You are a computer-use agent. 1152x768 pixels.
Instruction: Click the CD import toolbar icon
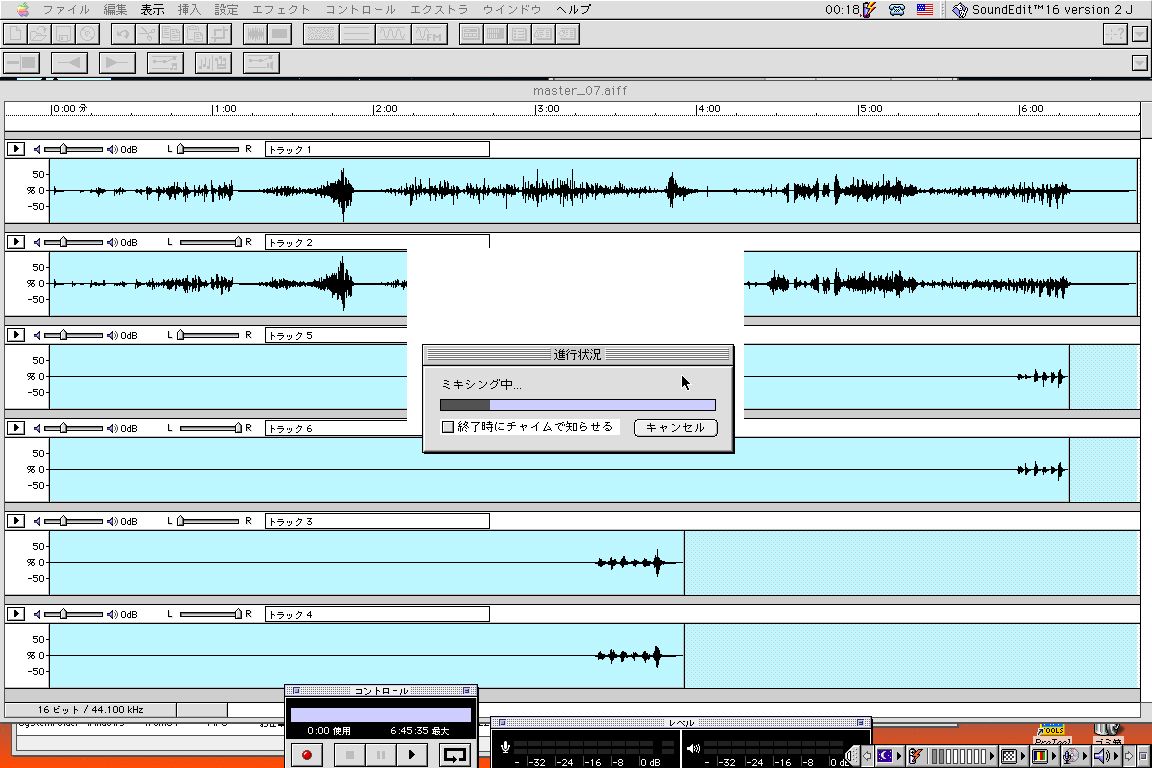(87, 34)
